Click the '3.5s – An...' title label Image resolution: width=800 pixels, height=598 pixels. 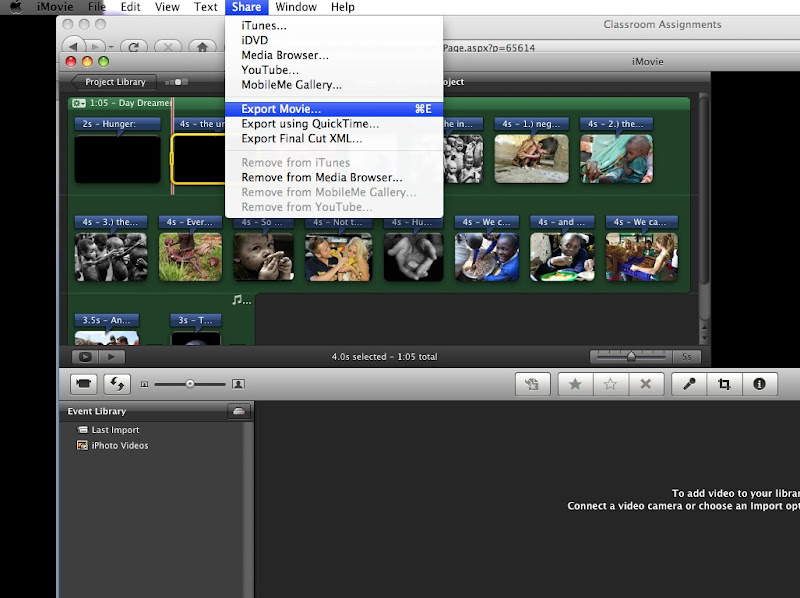pyautogui.click(x=107, y=320)
